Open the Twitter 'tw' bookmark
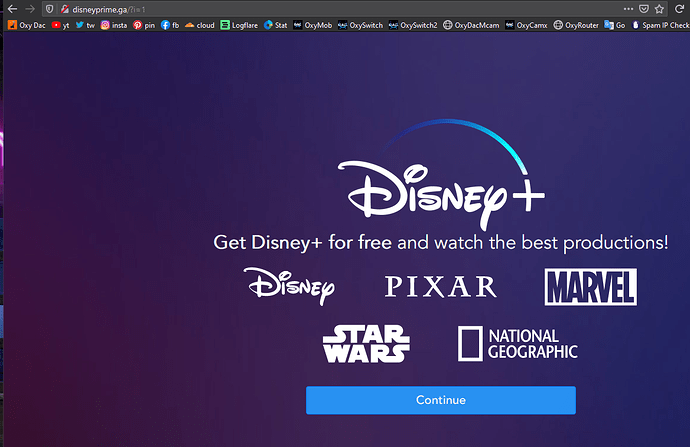 click(x=85, y=25)
